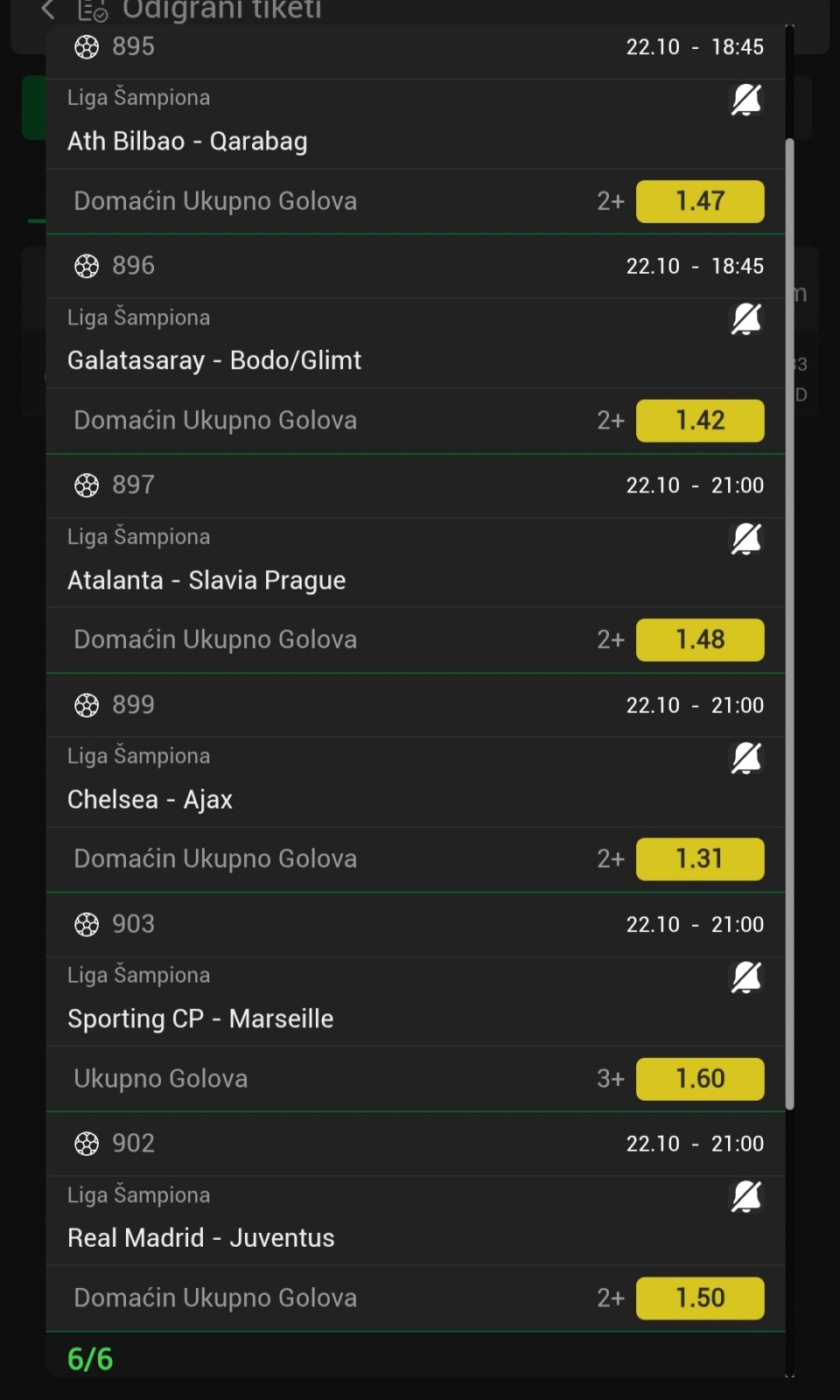The width and height of the screenshot is (840, 1400).
Task: Toggle notification bell for Atalanta - Slavia Prague
Action: (x=745, y=539)
